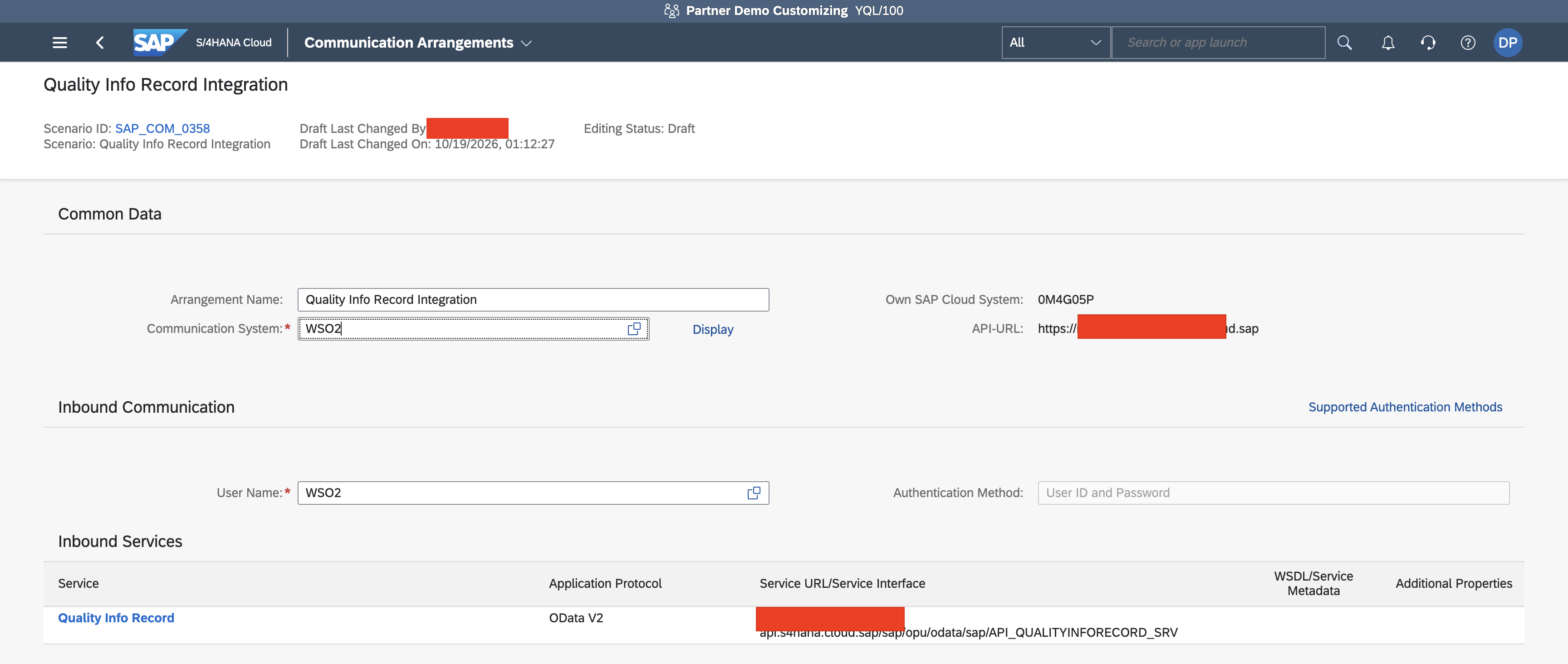The width and height of the screenshot is (1568, 664).
Task: Open the All search category dropdown
Action: click(x=1056, y=43)
